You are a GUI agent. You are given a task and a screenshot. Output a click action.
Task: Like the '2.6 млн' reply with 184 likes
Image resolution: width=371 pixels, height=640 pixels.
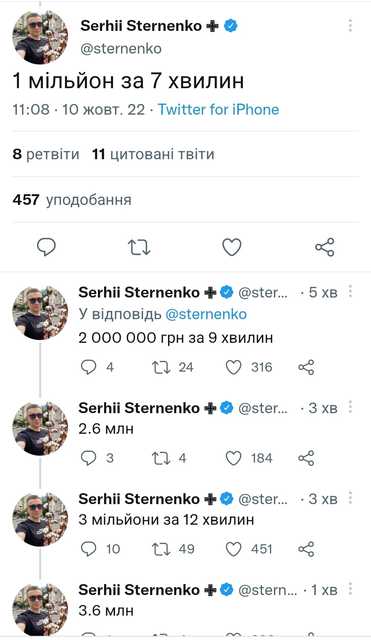233,458
